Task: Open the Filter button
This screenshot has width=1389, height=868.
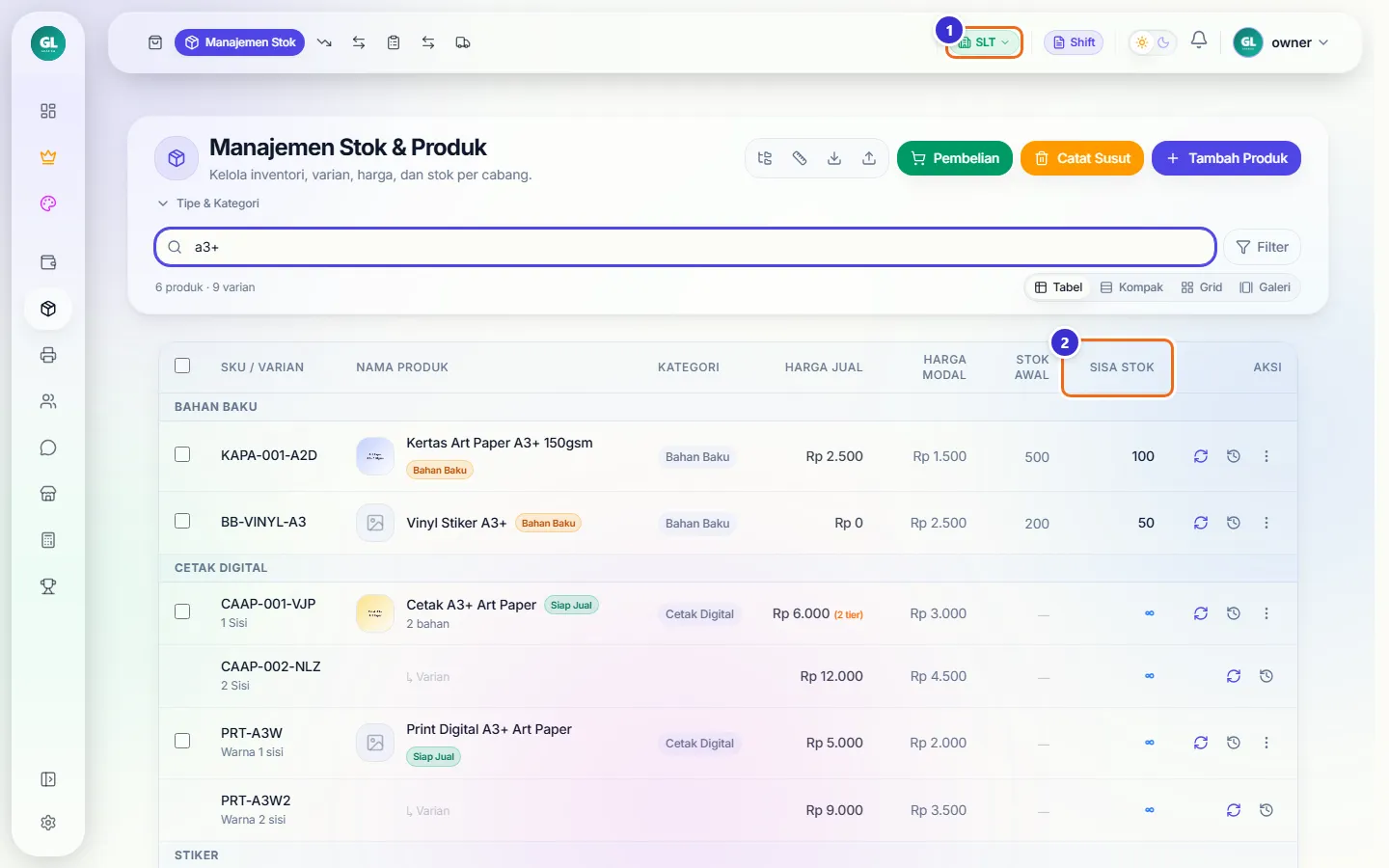Action: (1263, 247)
